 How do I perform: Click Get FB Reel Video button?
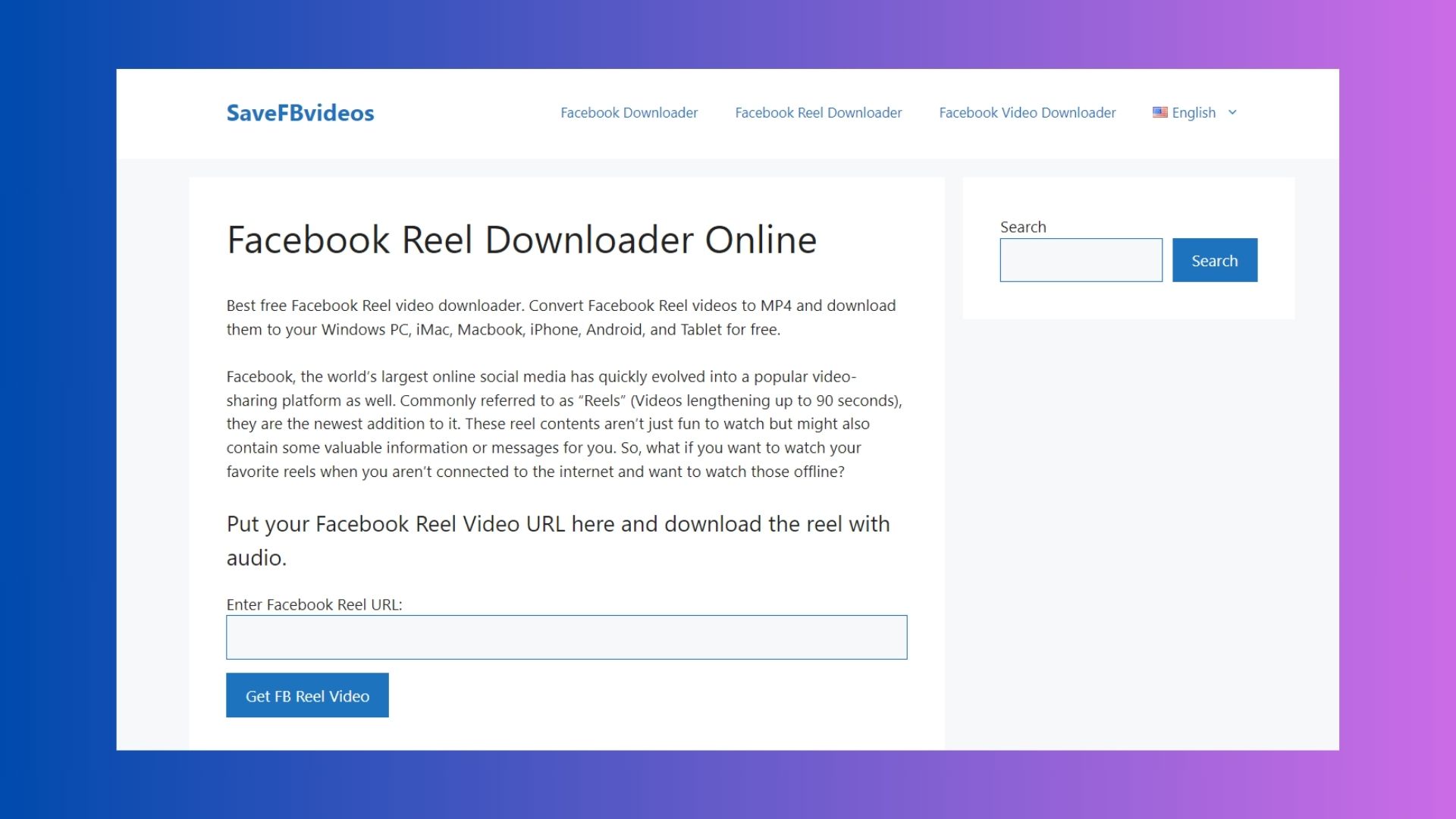tap(307, 695)
